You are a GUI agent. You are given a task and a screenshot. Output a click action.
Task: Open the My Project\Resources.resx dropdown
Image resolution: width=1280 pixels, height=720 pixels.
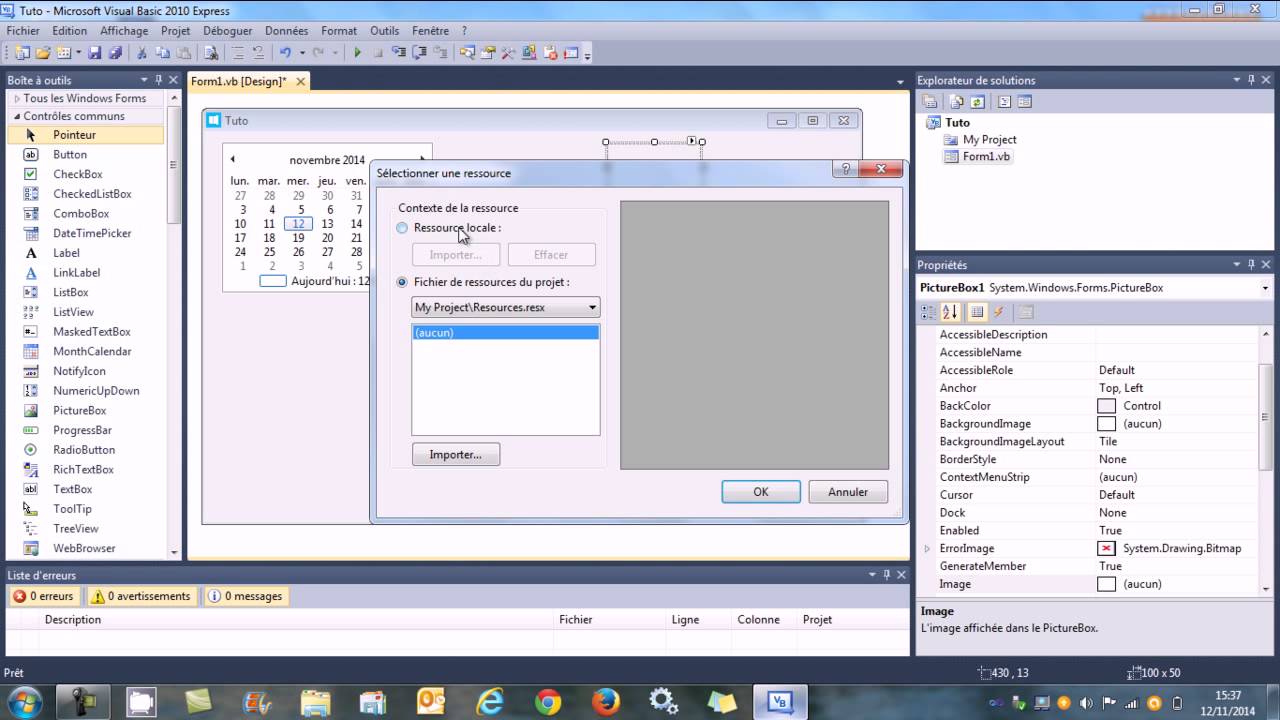pos(506,307)
